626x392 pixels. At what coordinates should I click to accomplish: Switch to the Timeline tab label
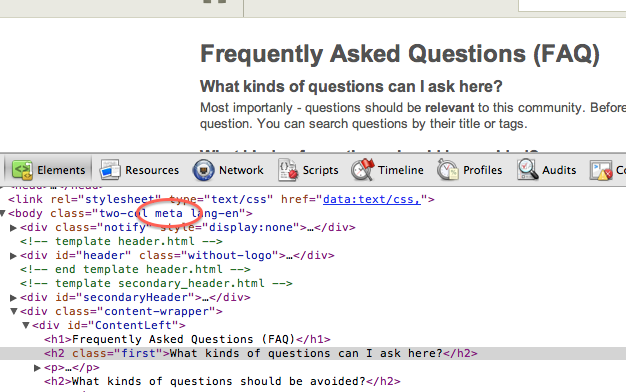click(x=401, y=170)
